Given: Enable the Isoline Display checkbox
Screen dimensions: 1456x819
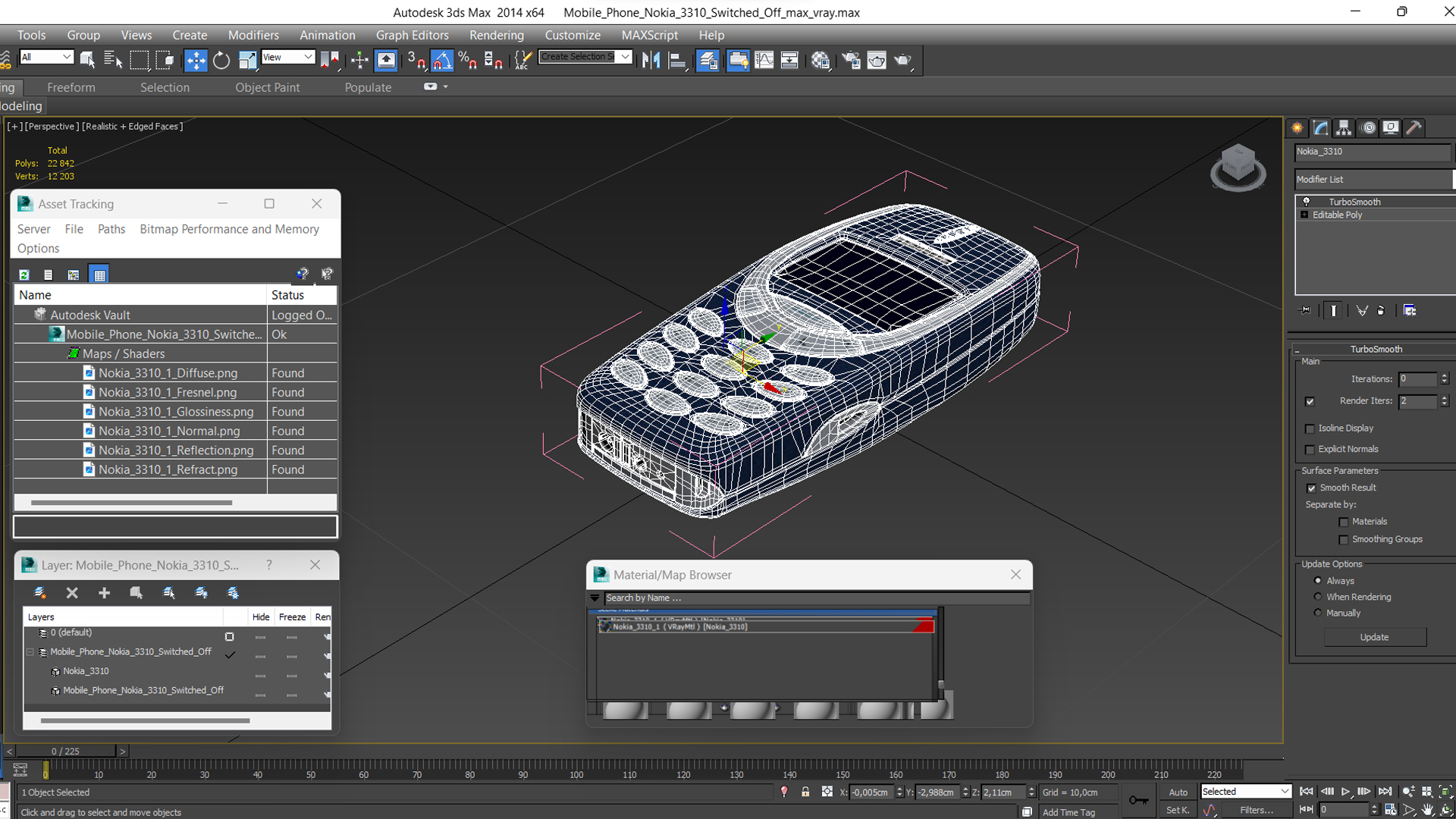Looking at the screenshot, I should click(x=1310, y=428).
